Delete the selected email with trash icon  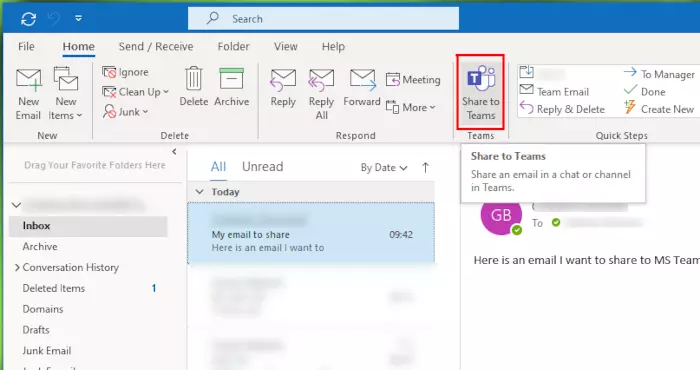[x=194, y=87]
